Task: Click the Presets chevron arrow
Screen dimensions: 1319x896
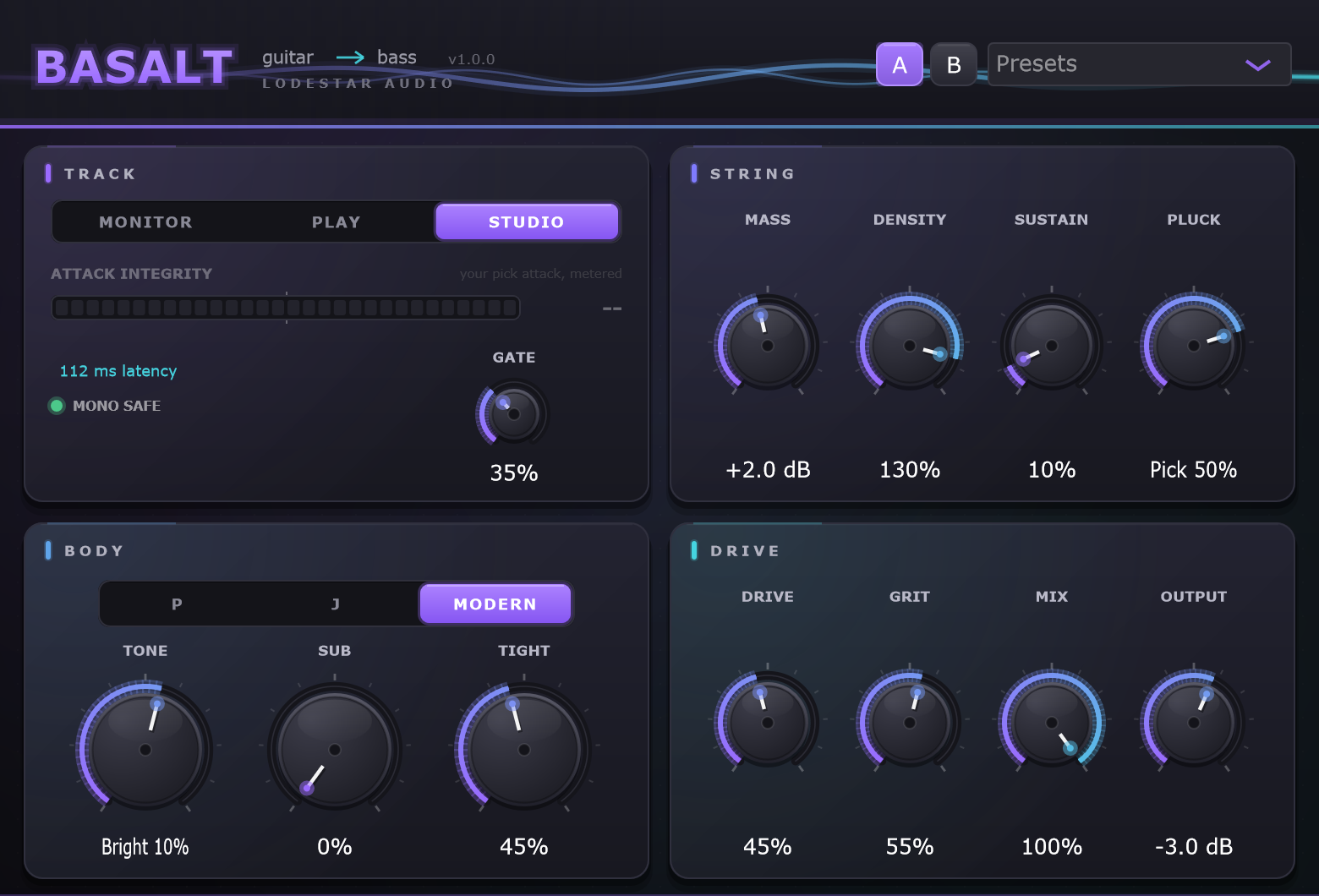Action: coord(1257,65)
